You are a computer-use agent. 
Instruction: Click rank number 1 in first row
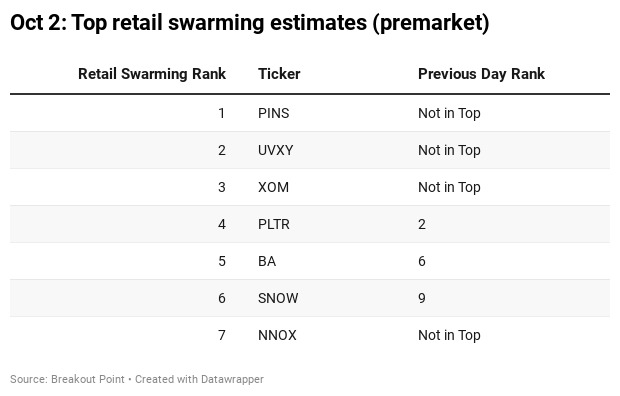(x=221, y=113)
